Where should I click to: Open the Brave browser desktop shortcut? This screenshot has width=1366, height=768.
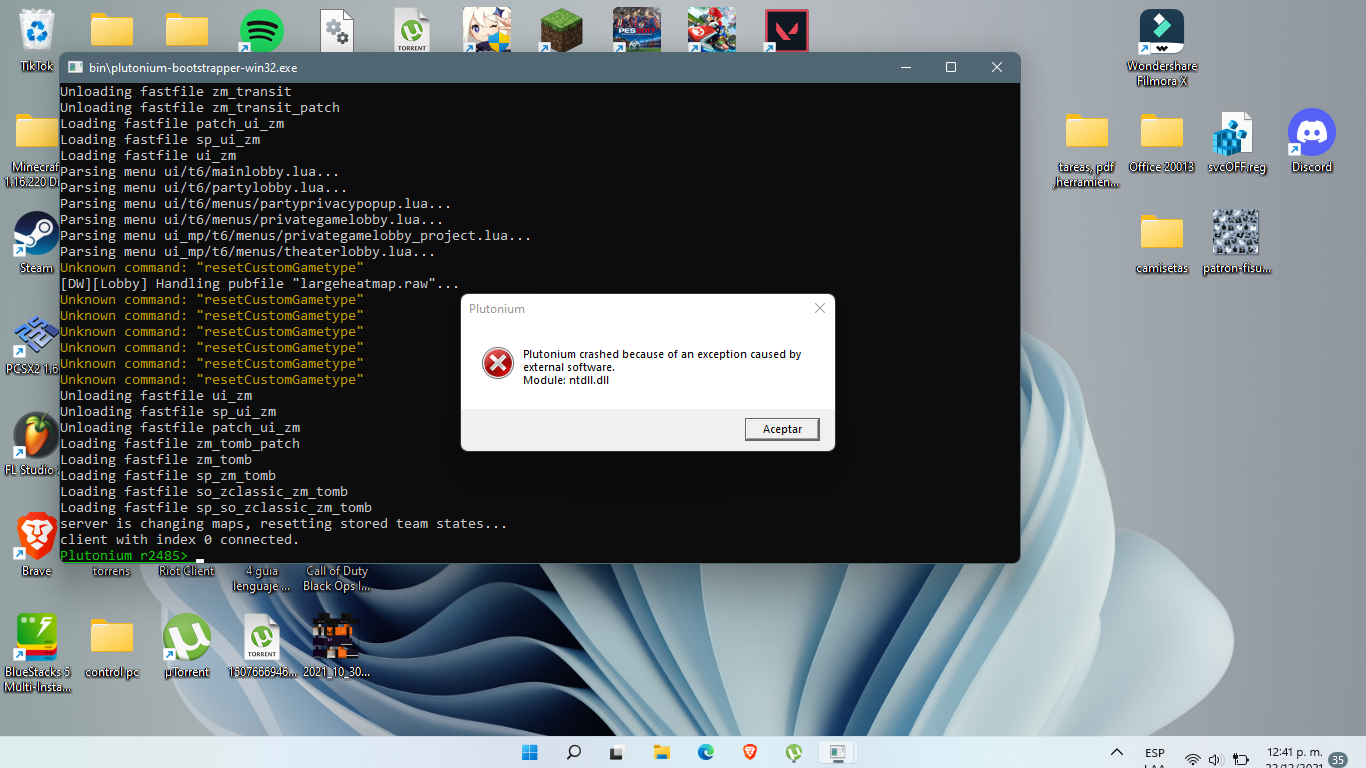(x=37, y=544)
